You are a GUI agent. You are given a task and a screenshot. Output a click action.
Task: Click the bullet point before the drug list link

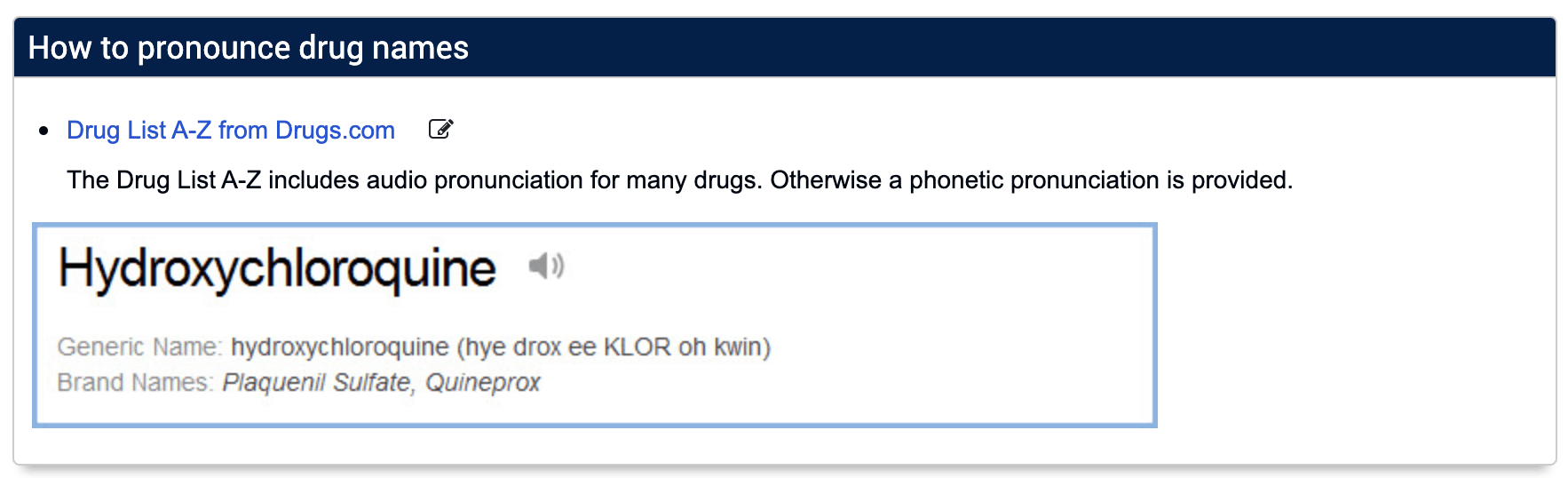tap(44, 131)
